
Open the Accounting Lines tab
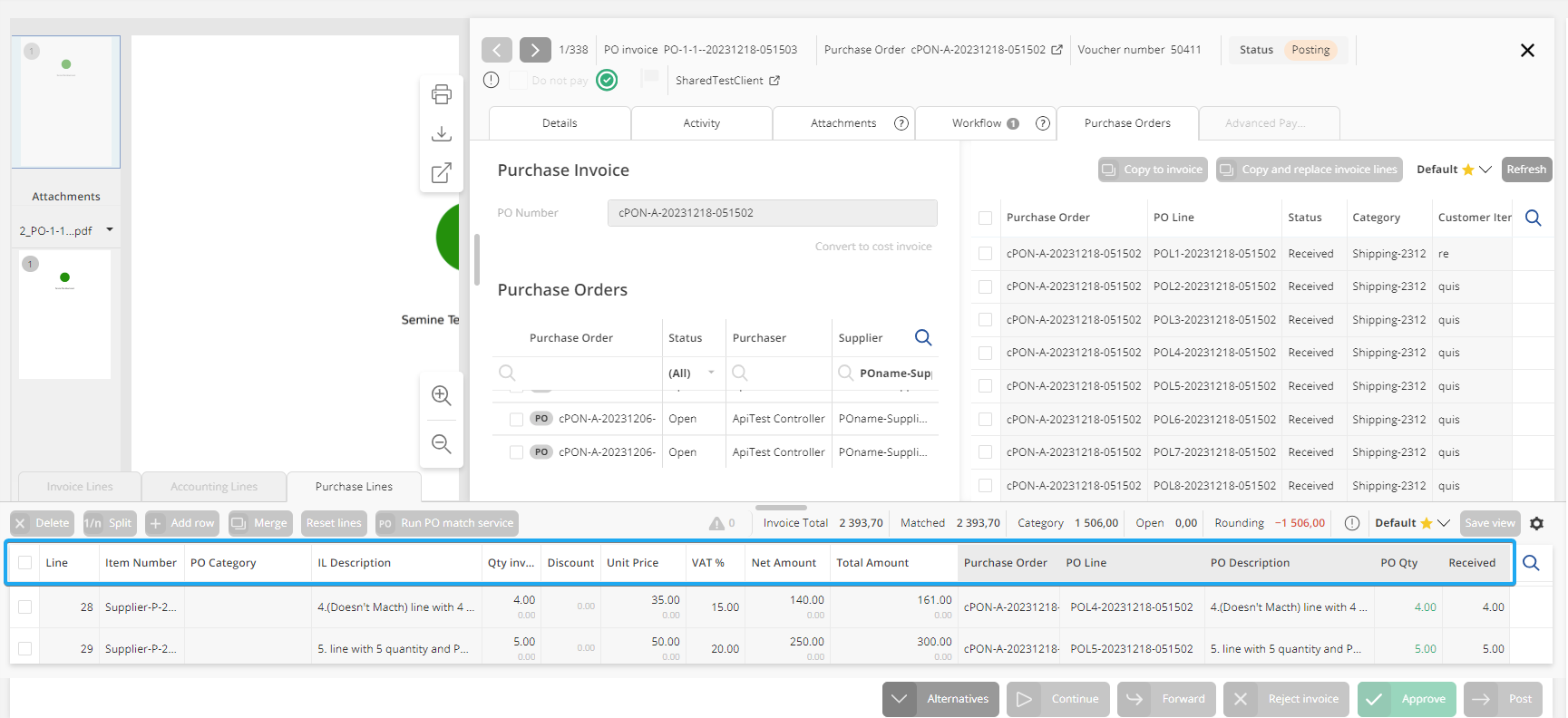[214, 487]
